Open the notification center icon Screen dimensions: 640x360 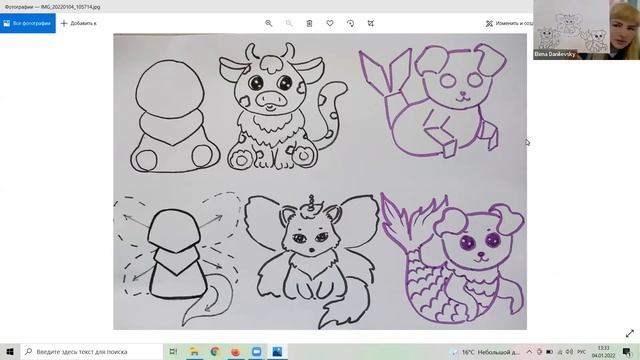point(627,352)
